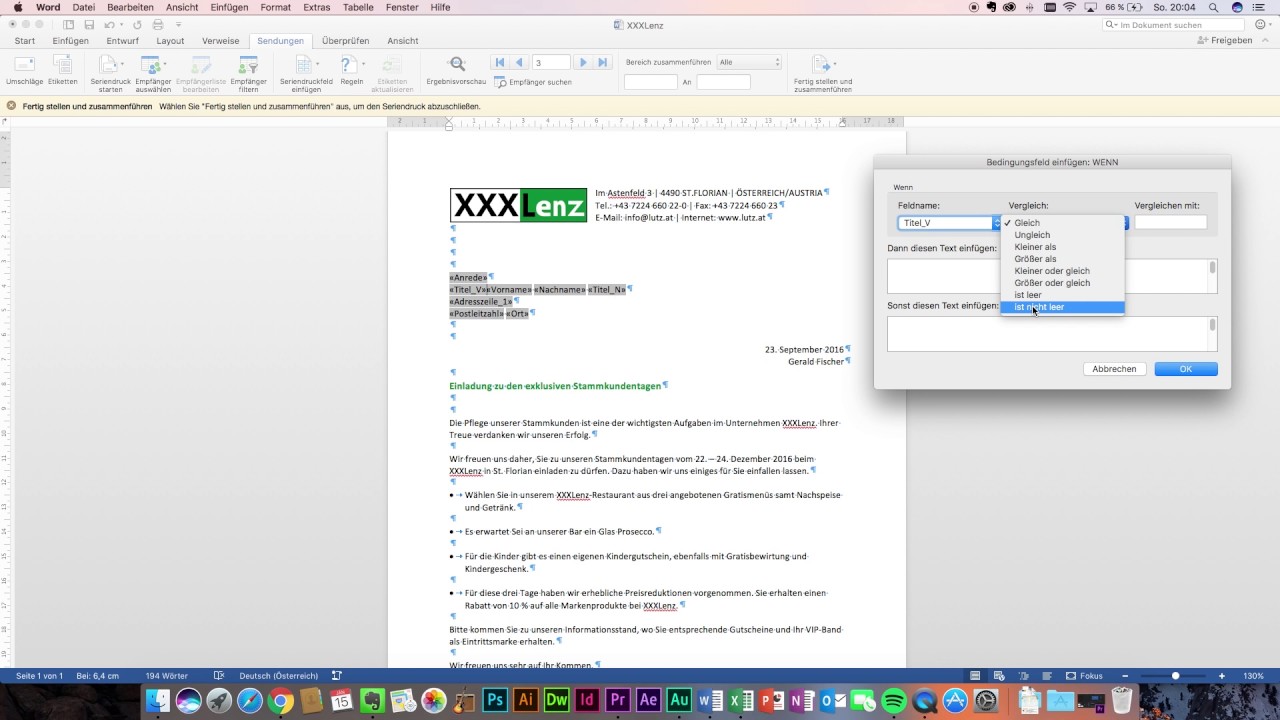Click the 'Dann diesen Text einfügen' text box

1052,276
